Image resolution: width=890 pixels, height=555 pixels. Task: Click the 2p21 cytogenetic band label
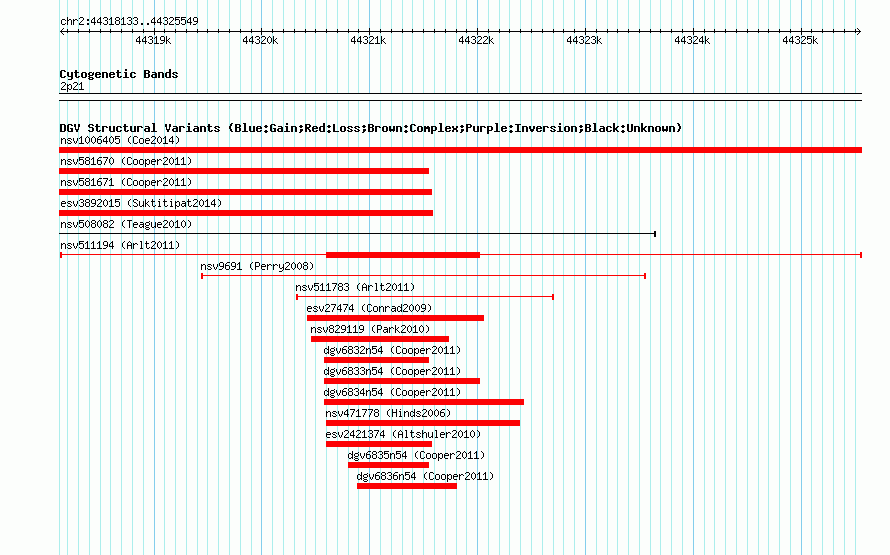(x=72, y=86)
